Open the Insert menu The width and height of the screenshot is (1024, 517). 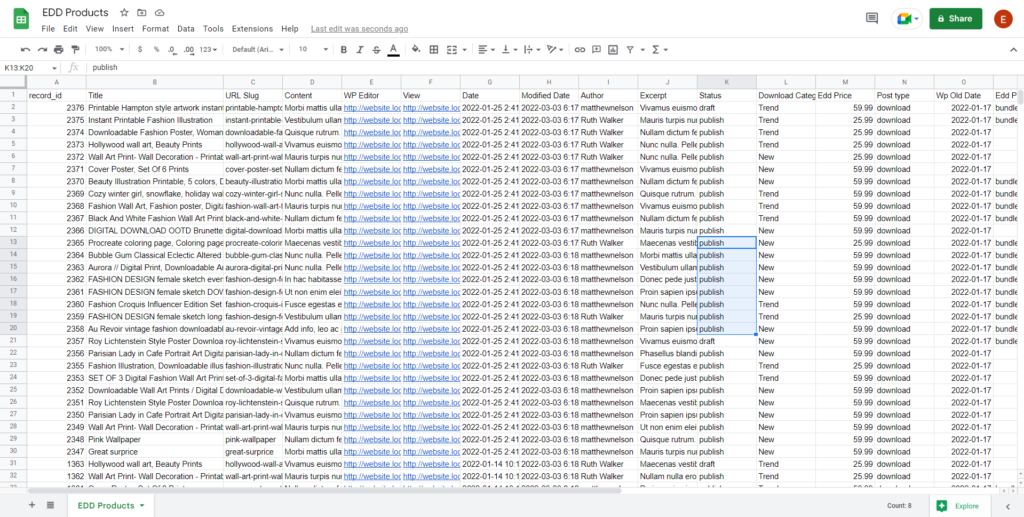pyautogui.click(x=123, y=29)
